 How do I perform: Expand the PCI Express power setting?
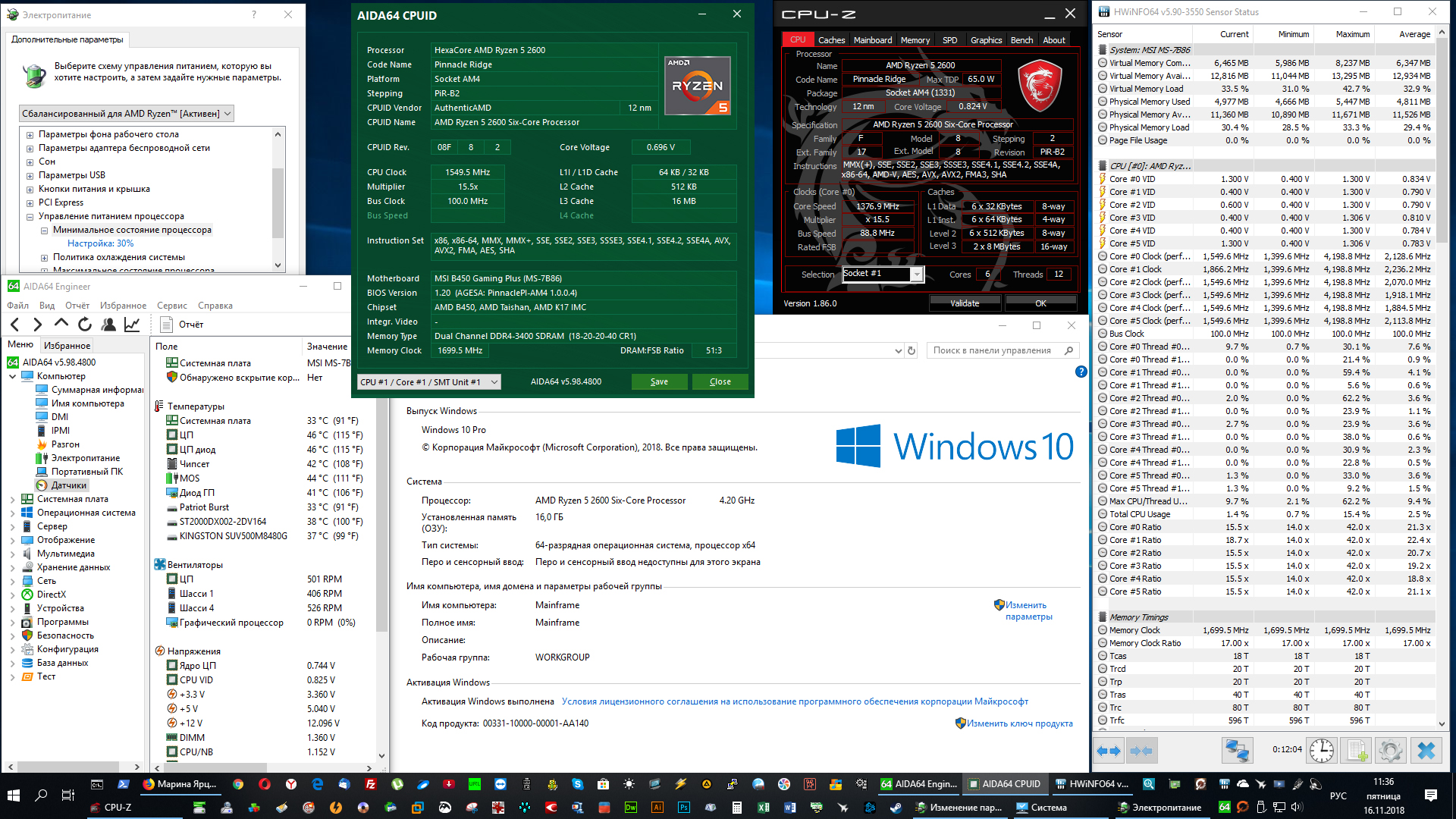[x=30, y=203]
